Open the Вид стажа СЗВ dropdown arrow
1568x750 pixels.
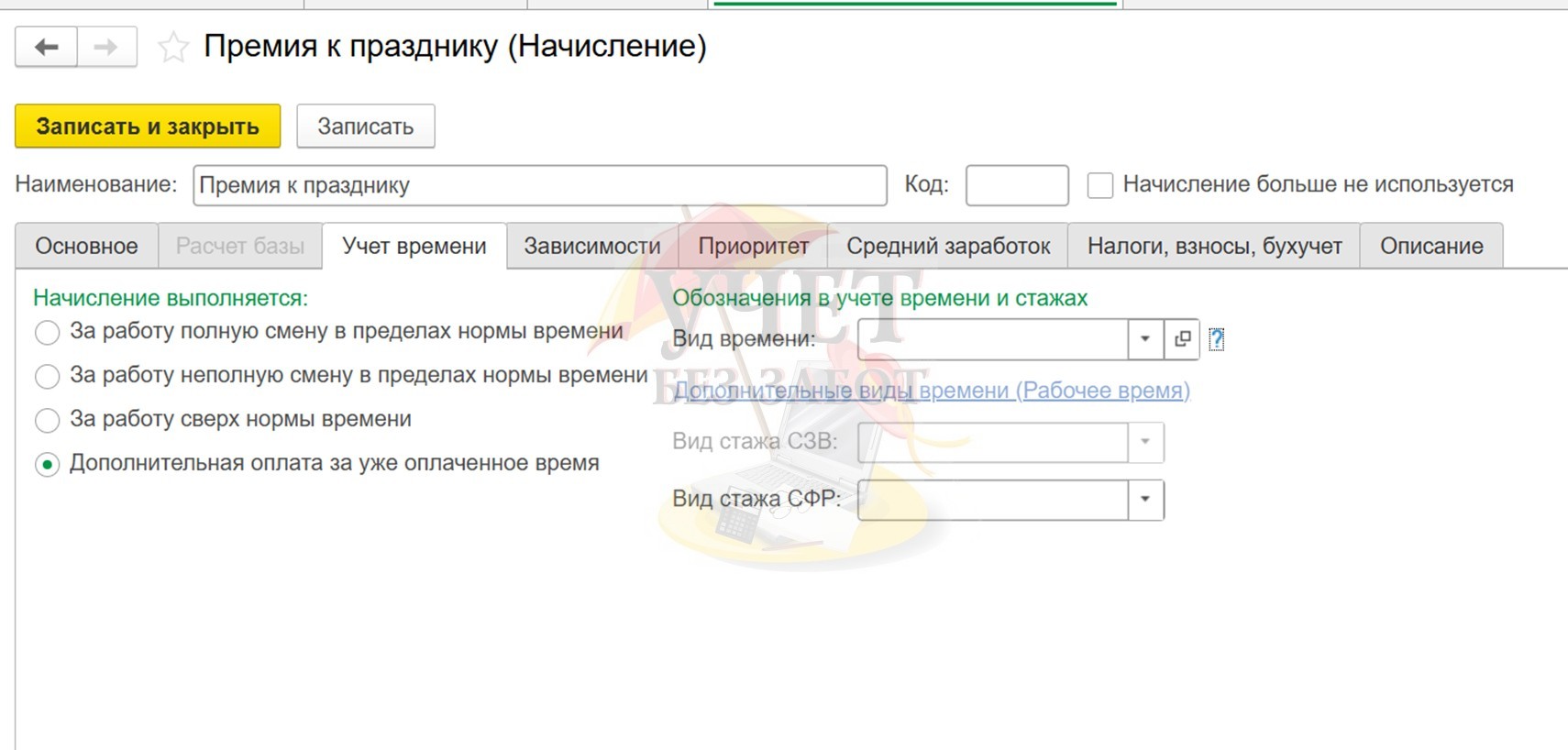click(1145, 442)
